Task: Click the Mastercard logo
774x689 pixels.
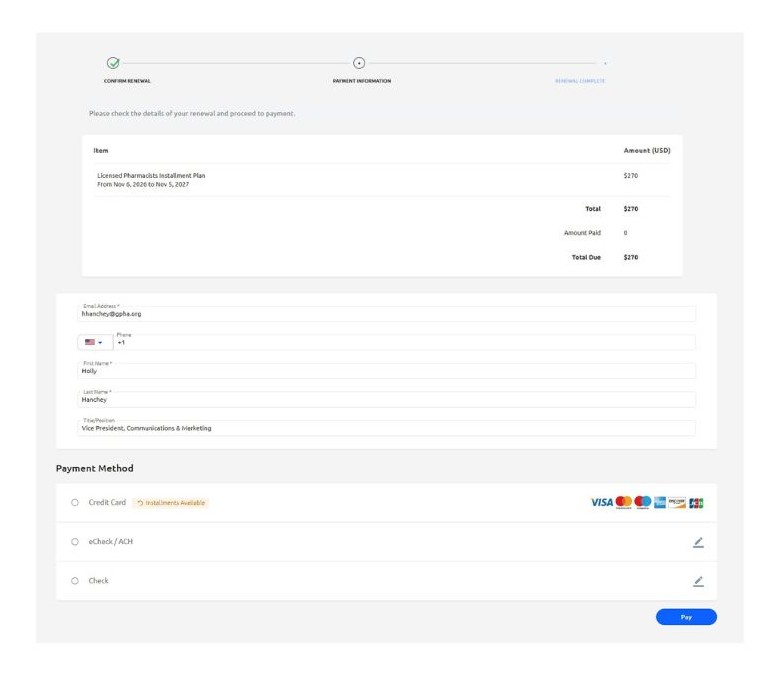Action: click(x=625, y=502)
